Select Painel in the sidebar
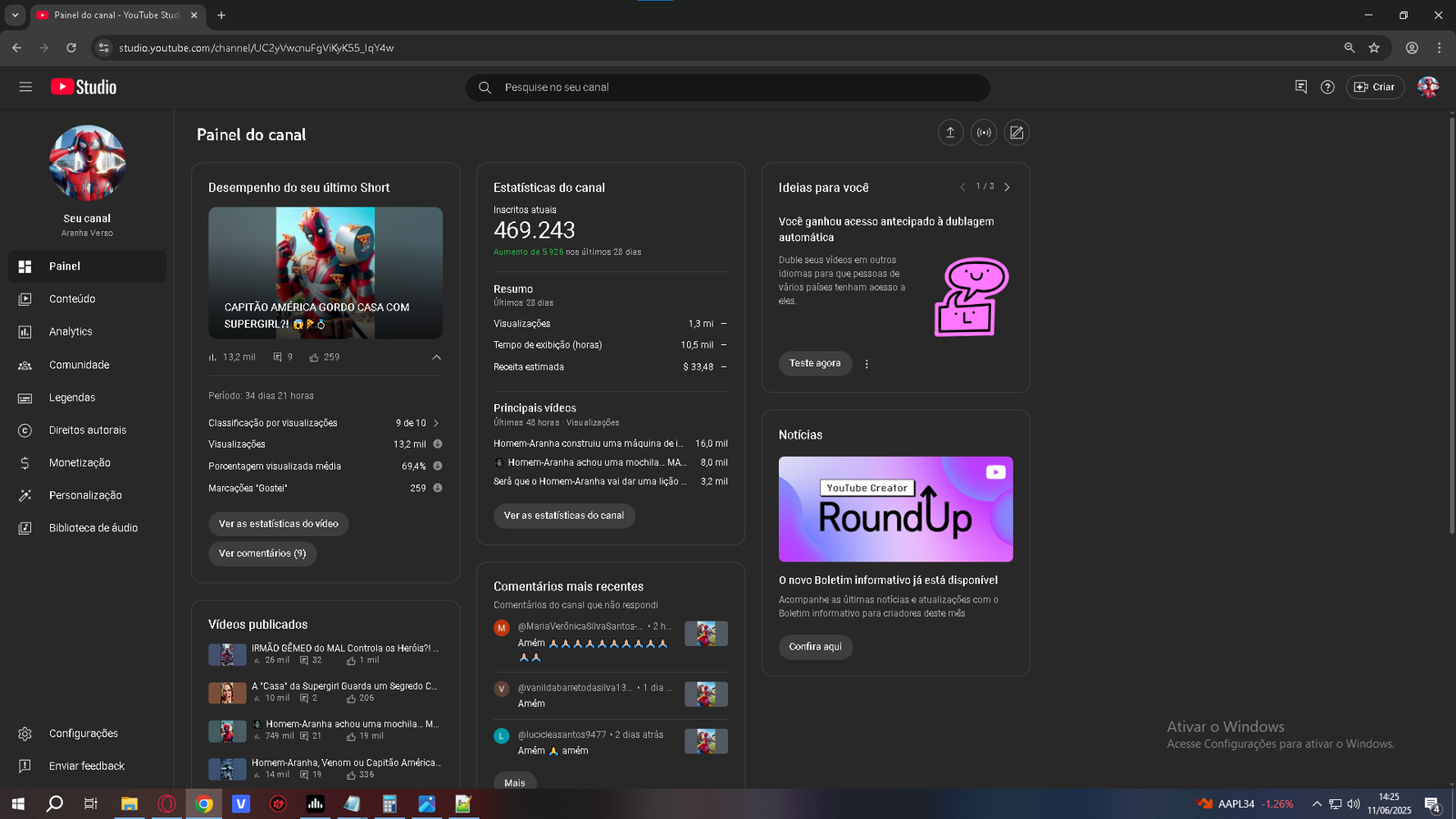This screenshot has width=1456, height=819. click(x=87, y=267)
